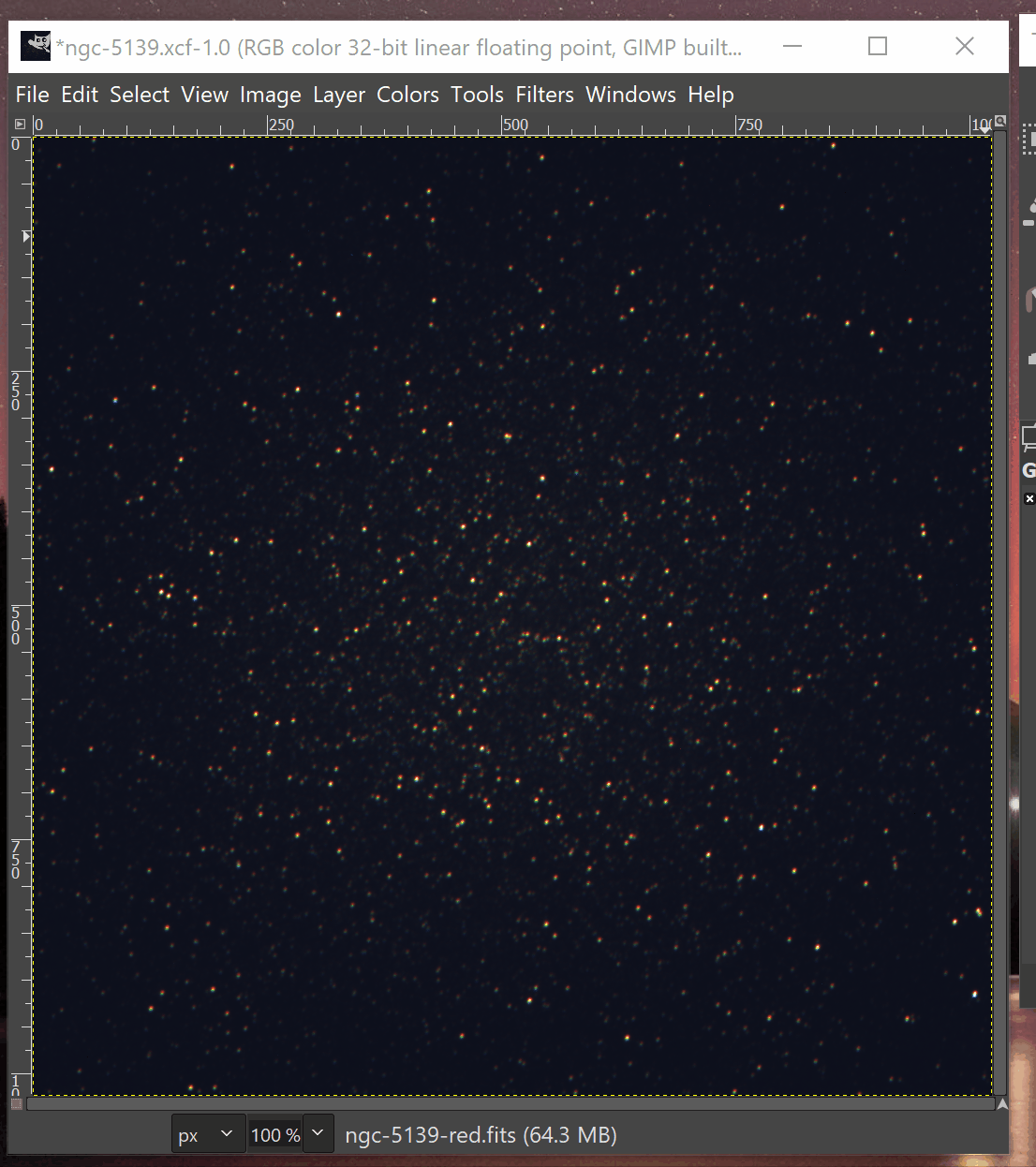Screen dimensions: 1036x1167
Task: Click the GIMP Wilber icon in title bar
Action: (x=36, y=46)
